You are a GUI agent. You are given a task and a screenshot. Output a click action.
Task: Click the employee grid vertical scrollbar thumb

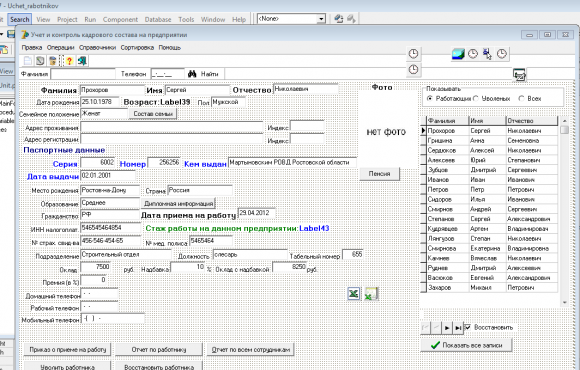click(x=564, y=130)
